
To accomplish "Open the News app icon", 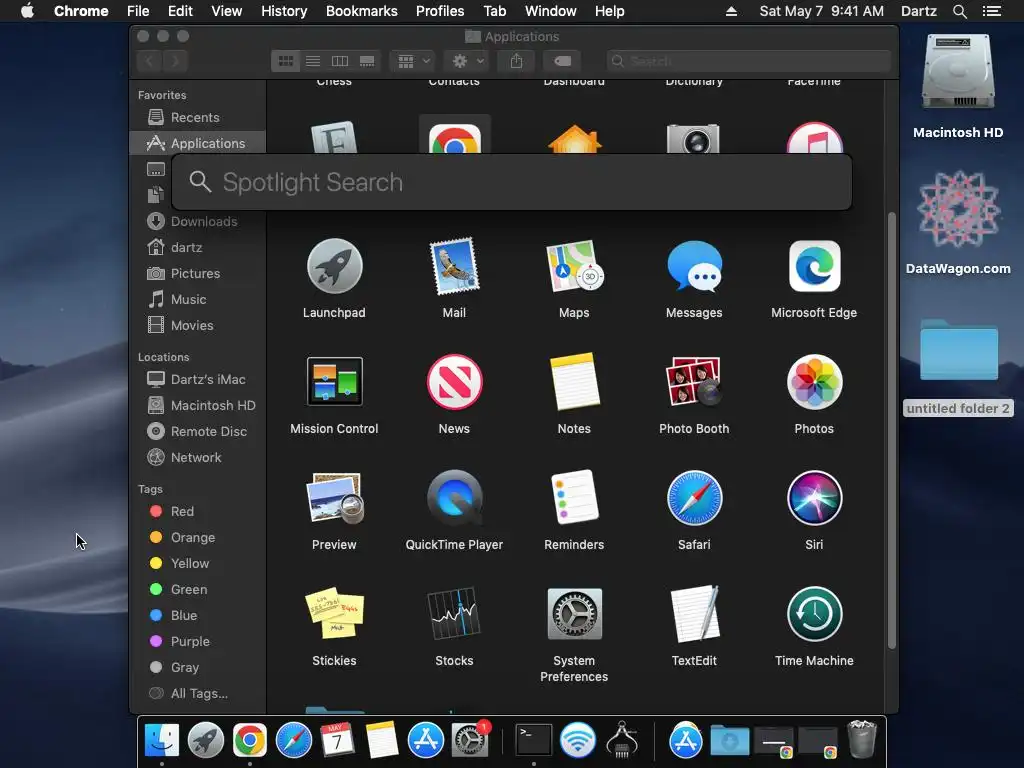I will [x=454, y=382].
